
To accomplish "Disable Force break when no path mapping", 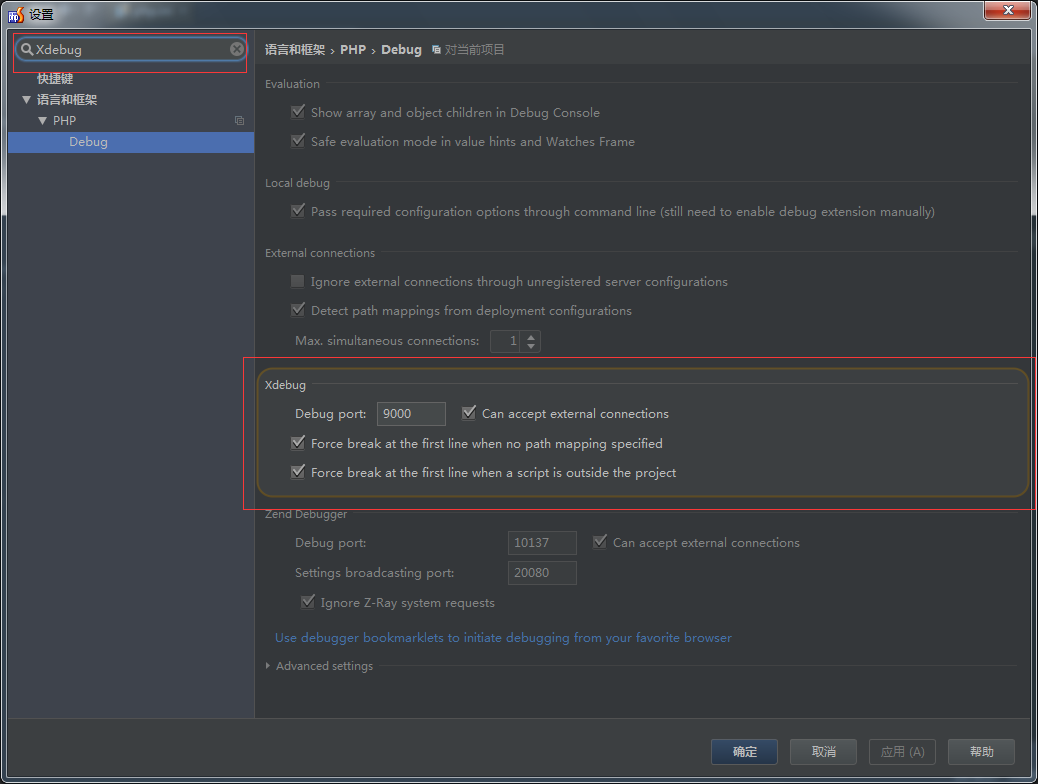I will click(x=298, y=443).
